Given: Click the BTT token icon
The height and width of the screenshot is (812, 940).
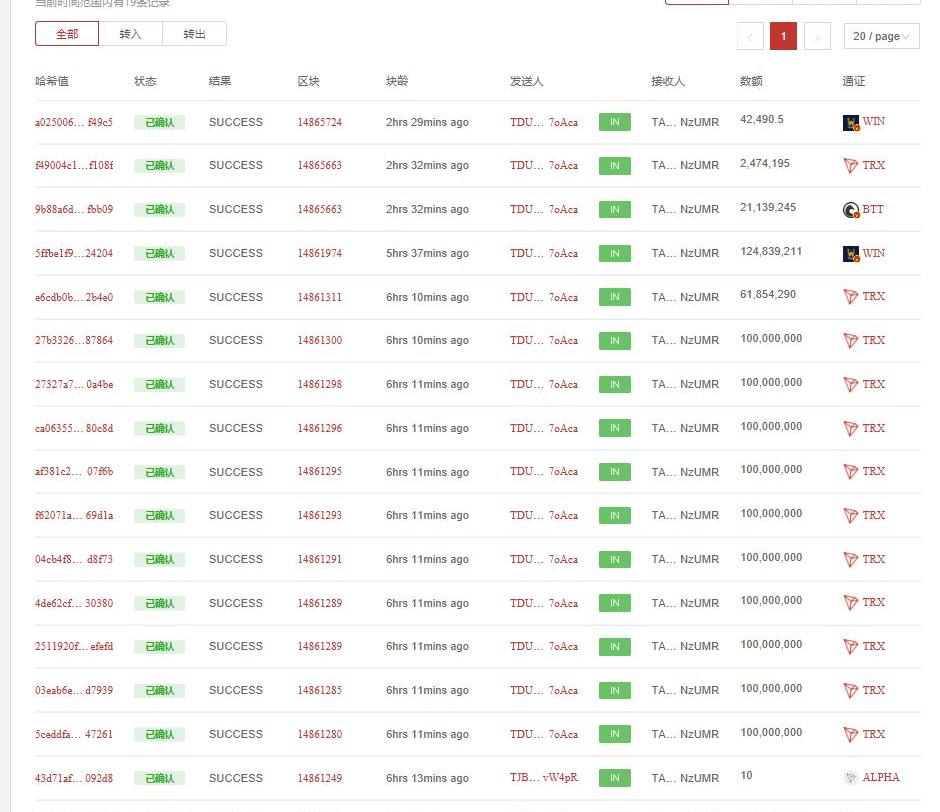Looking at the screenshot, I should 851,210.
